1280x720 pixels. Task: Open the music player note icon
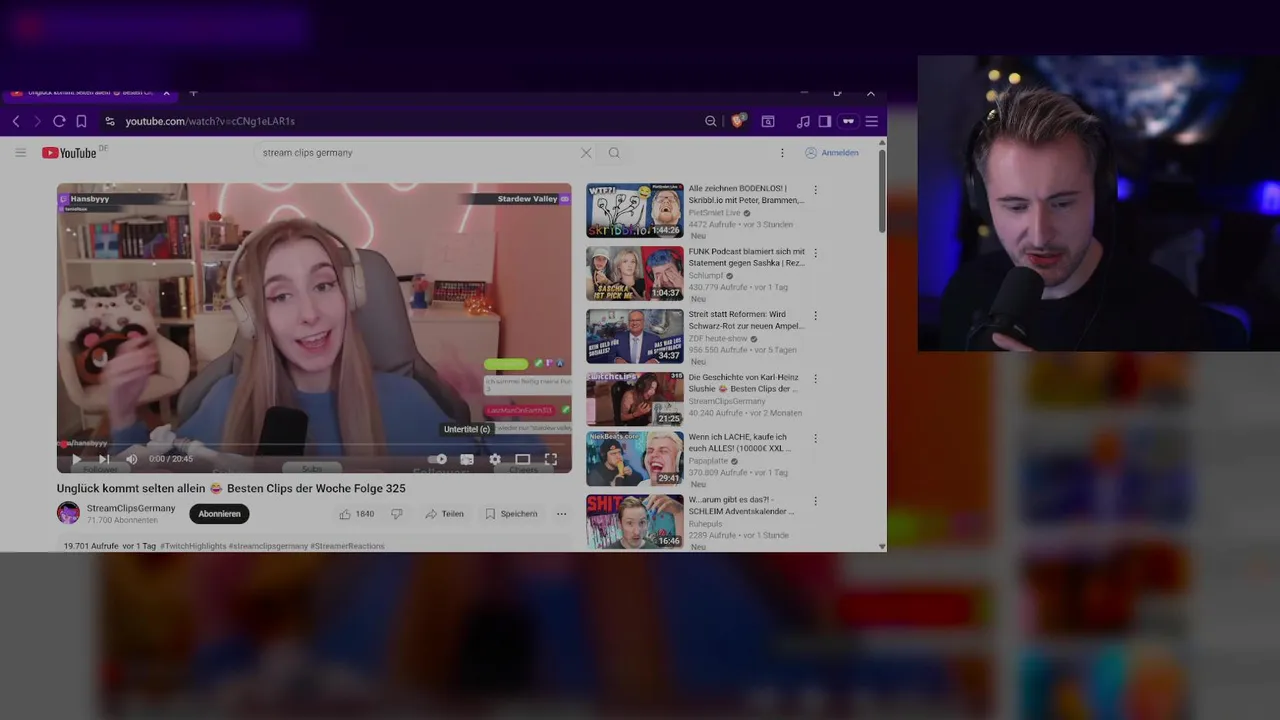tap(803, 121)
